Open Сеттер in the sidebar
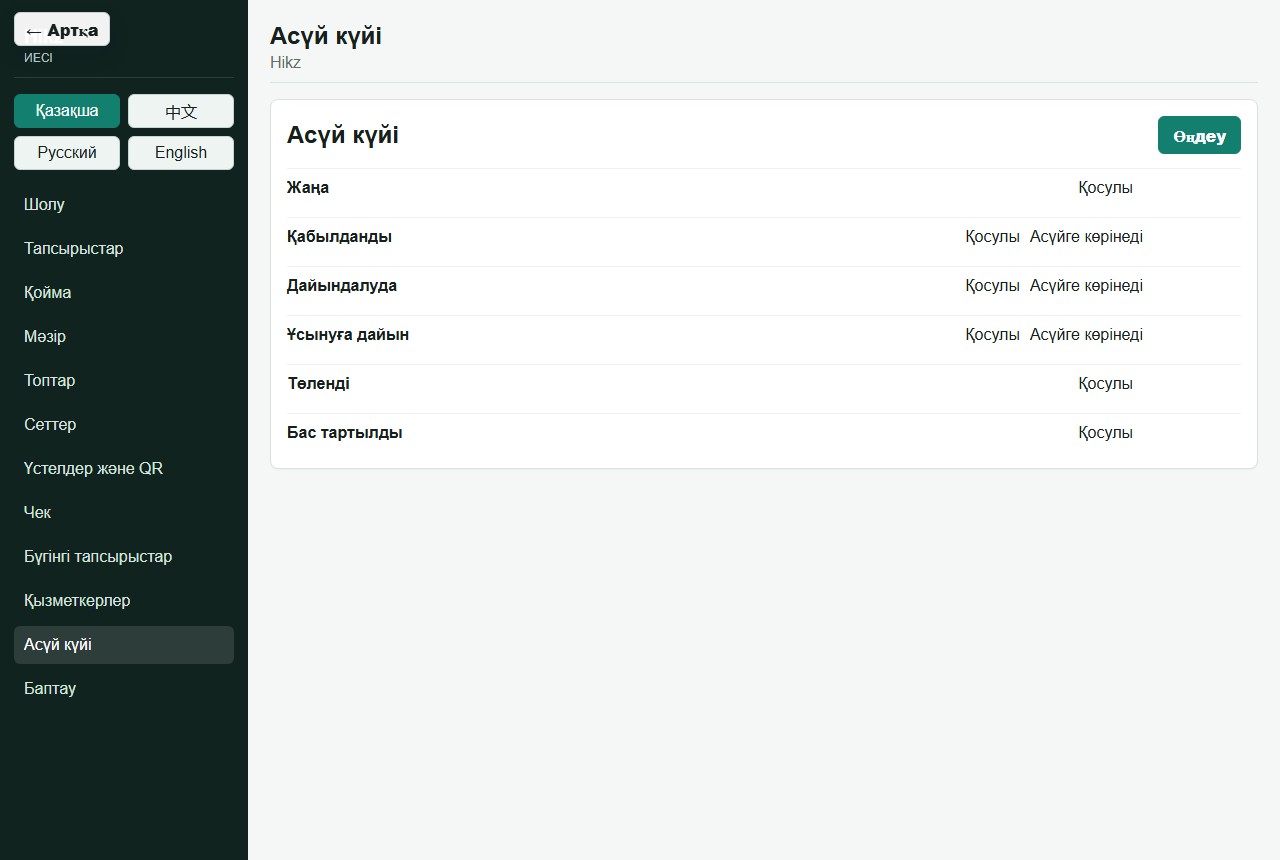Screen dimensions: 1280x860 124,425
